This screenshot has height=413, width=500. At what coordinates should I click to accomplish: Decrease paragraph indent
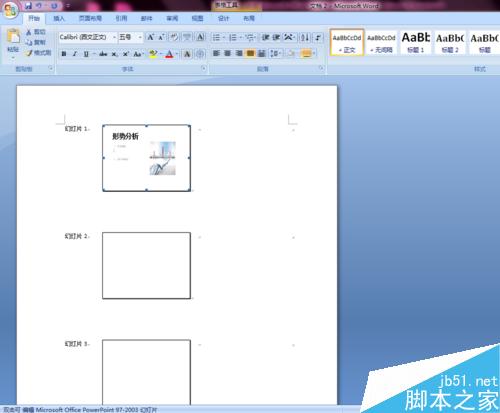[265, 37]
